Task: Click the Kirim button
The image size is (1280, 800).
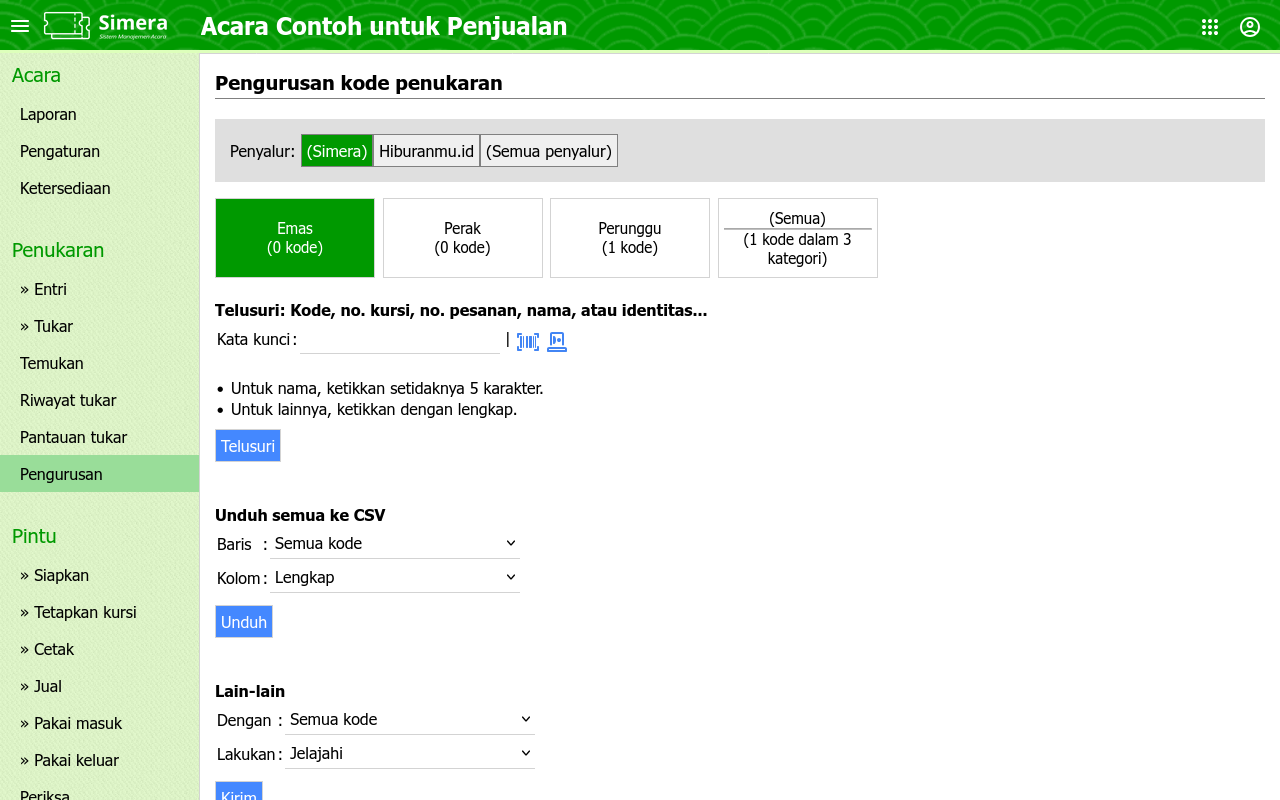Action: 239,791
